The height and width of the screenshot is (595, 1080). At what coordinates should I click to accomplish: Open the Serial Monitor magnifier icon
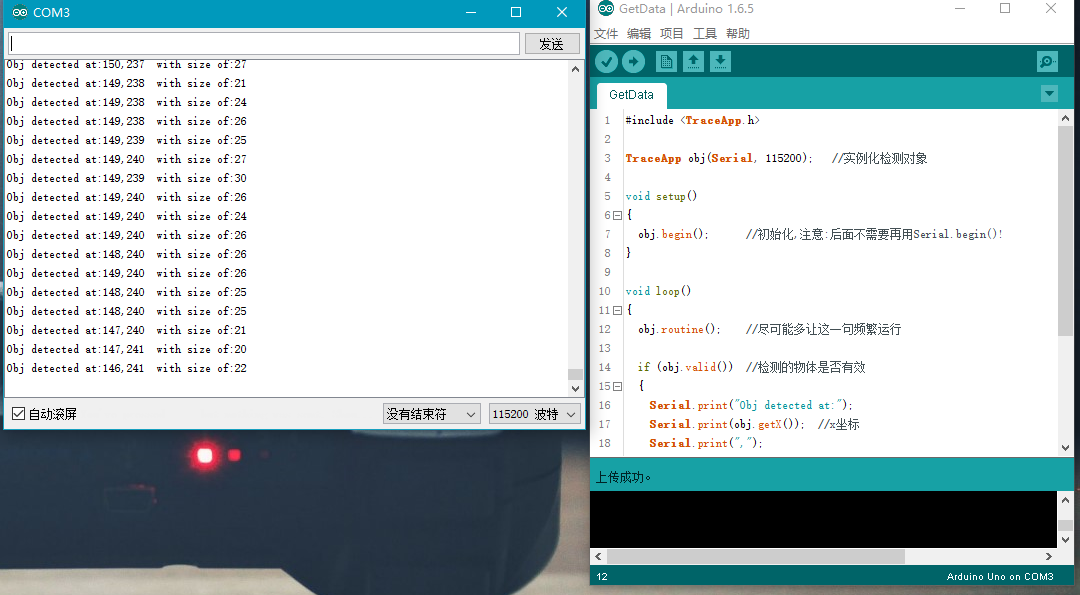point(1047,62)
